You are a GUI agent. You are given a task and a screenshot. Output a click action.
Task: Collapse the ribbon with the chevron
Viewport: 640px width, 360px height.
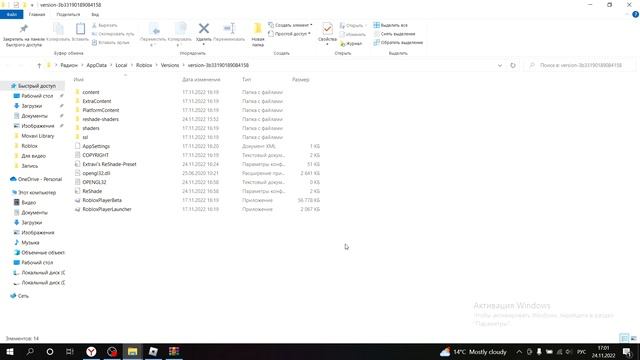click(627, 14)
